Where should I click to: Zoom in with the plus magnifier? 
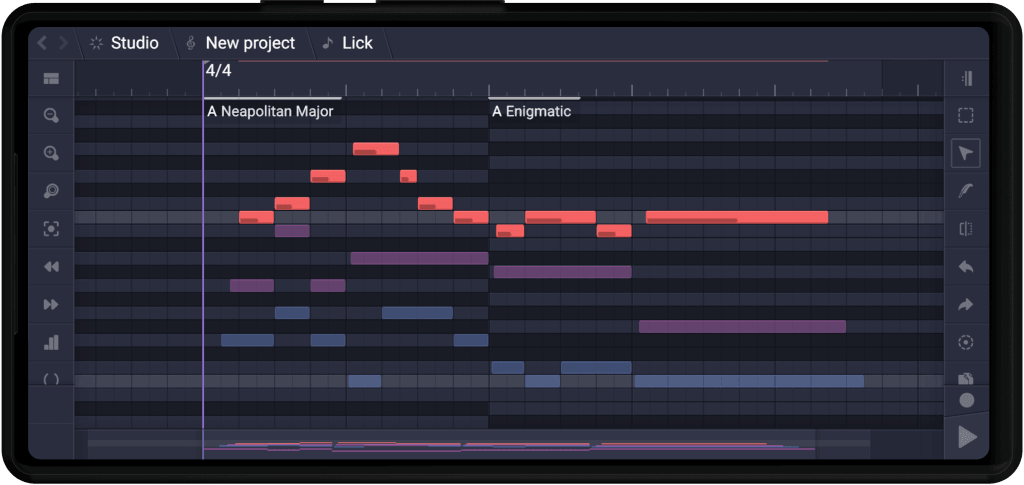pos(51,153)
